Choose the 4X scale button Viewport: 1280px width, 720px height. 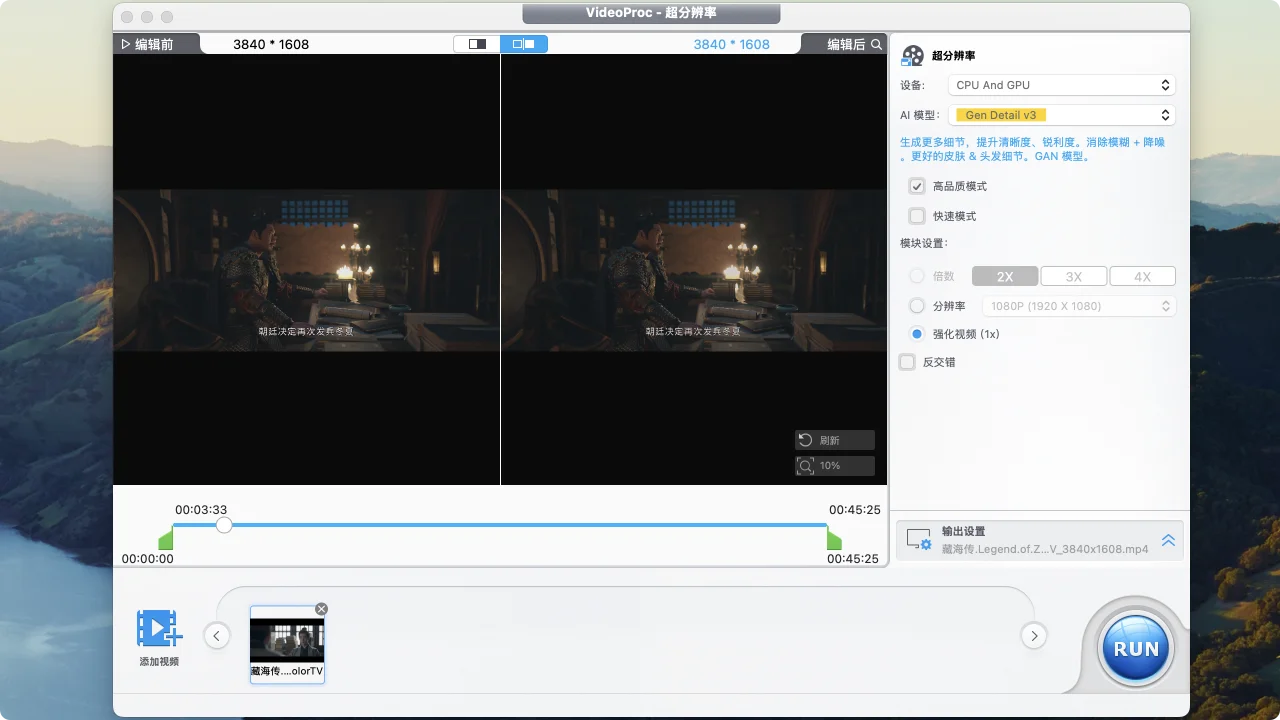tap(1142, 277)
